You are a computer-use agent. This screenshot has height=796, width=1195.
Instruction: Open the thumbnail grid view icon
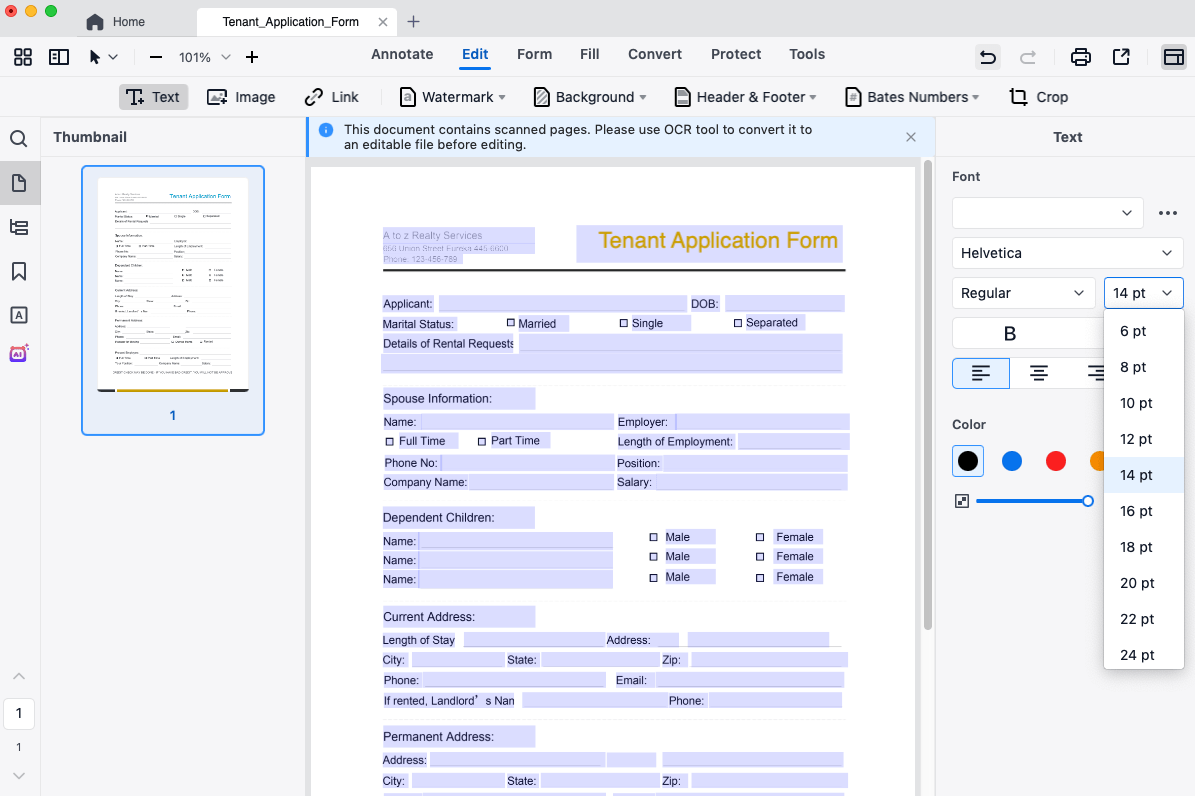(x=23, y=57)
